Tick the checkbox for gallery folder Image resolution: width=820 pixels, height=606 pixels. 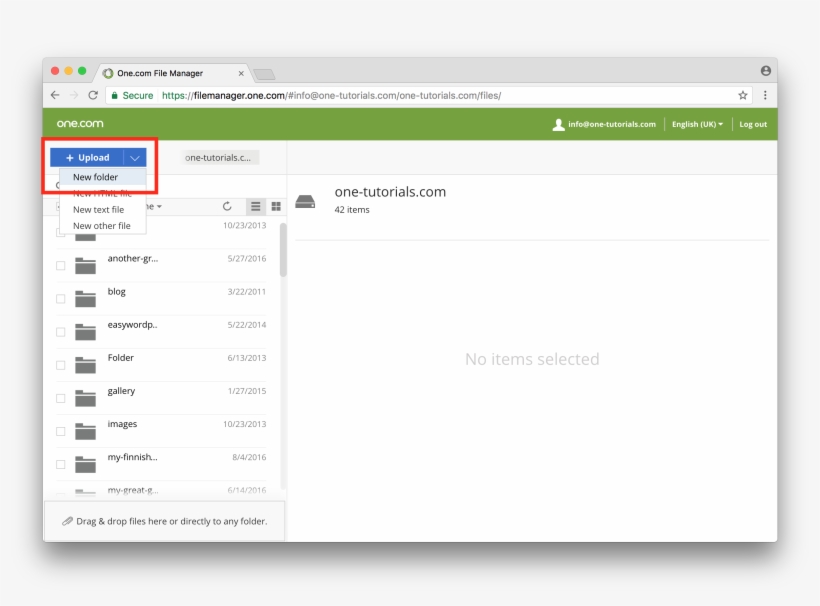(x=61, y=398)
